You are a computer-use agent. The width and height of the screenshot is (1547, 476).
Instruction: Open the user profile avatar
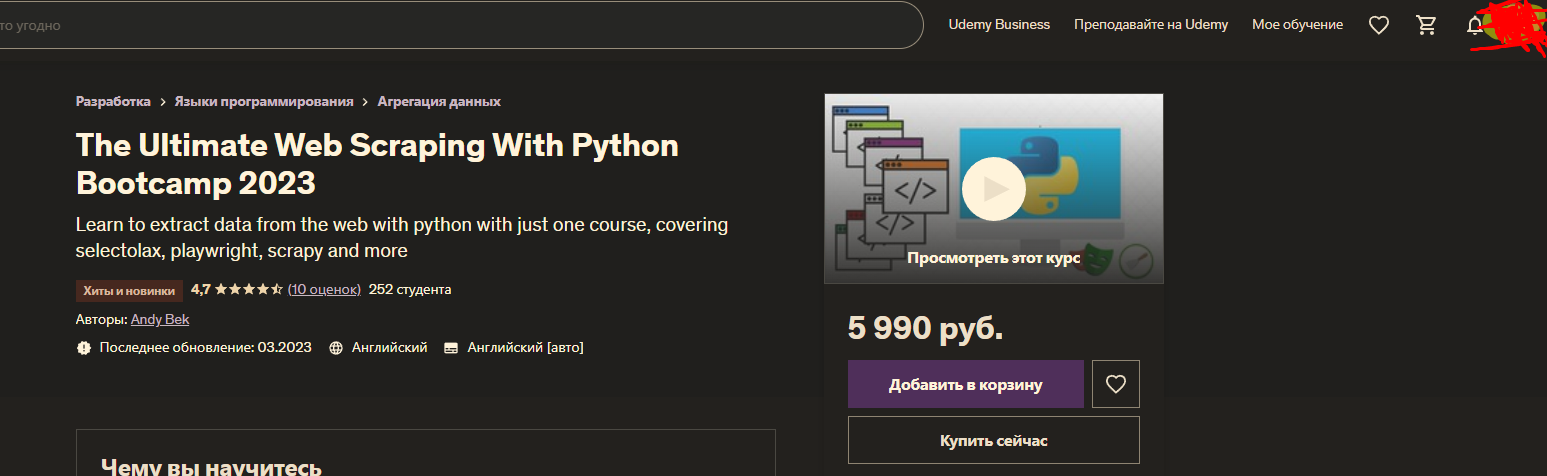(x=1514, y=25)
